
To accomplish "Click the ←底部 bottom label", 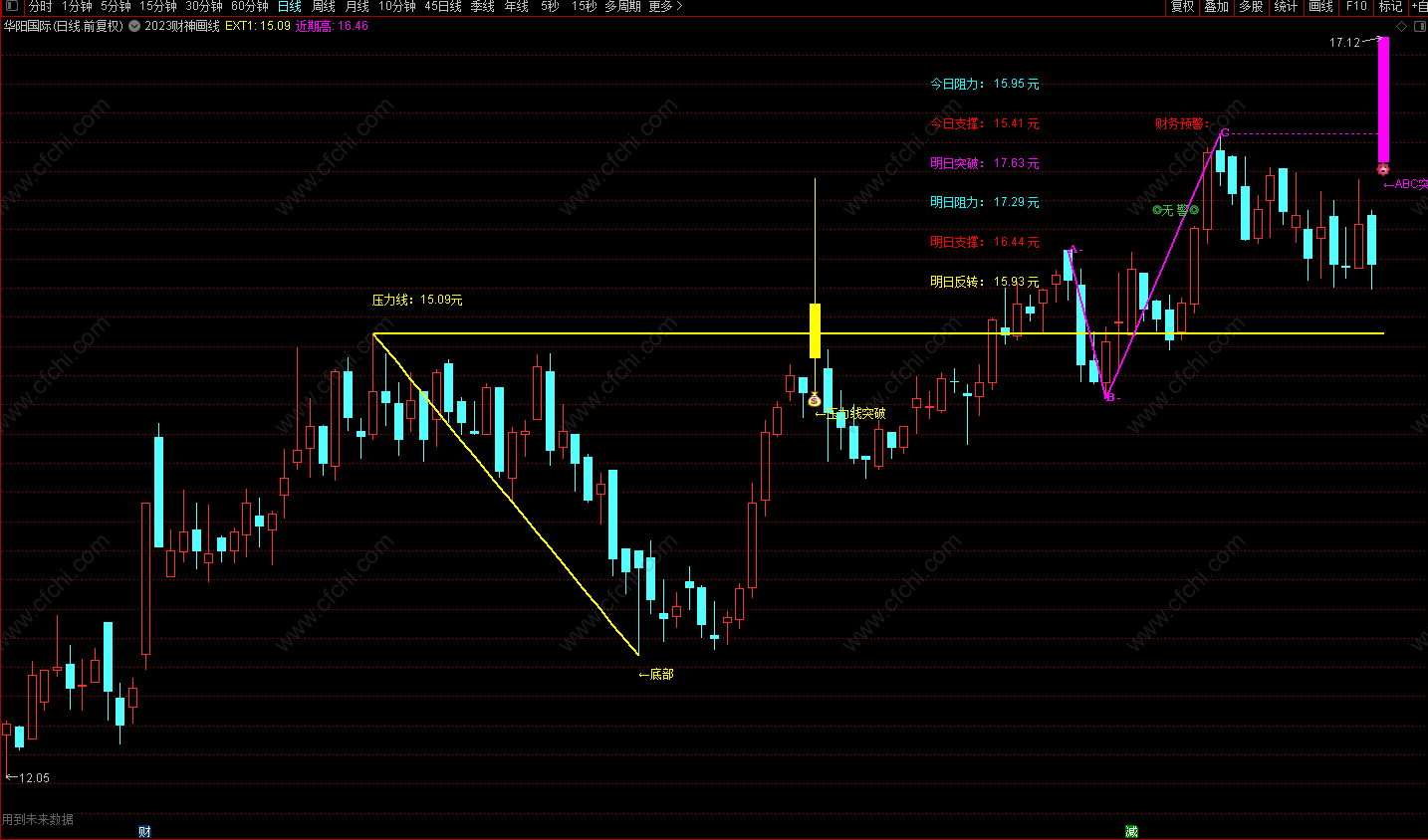I will click(656, 674).
